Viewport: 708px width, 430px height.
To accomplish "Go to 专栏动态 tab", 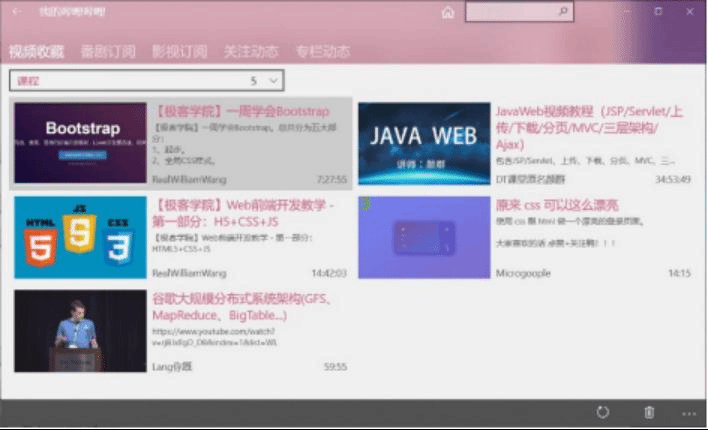I will tap(322, 52).
